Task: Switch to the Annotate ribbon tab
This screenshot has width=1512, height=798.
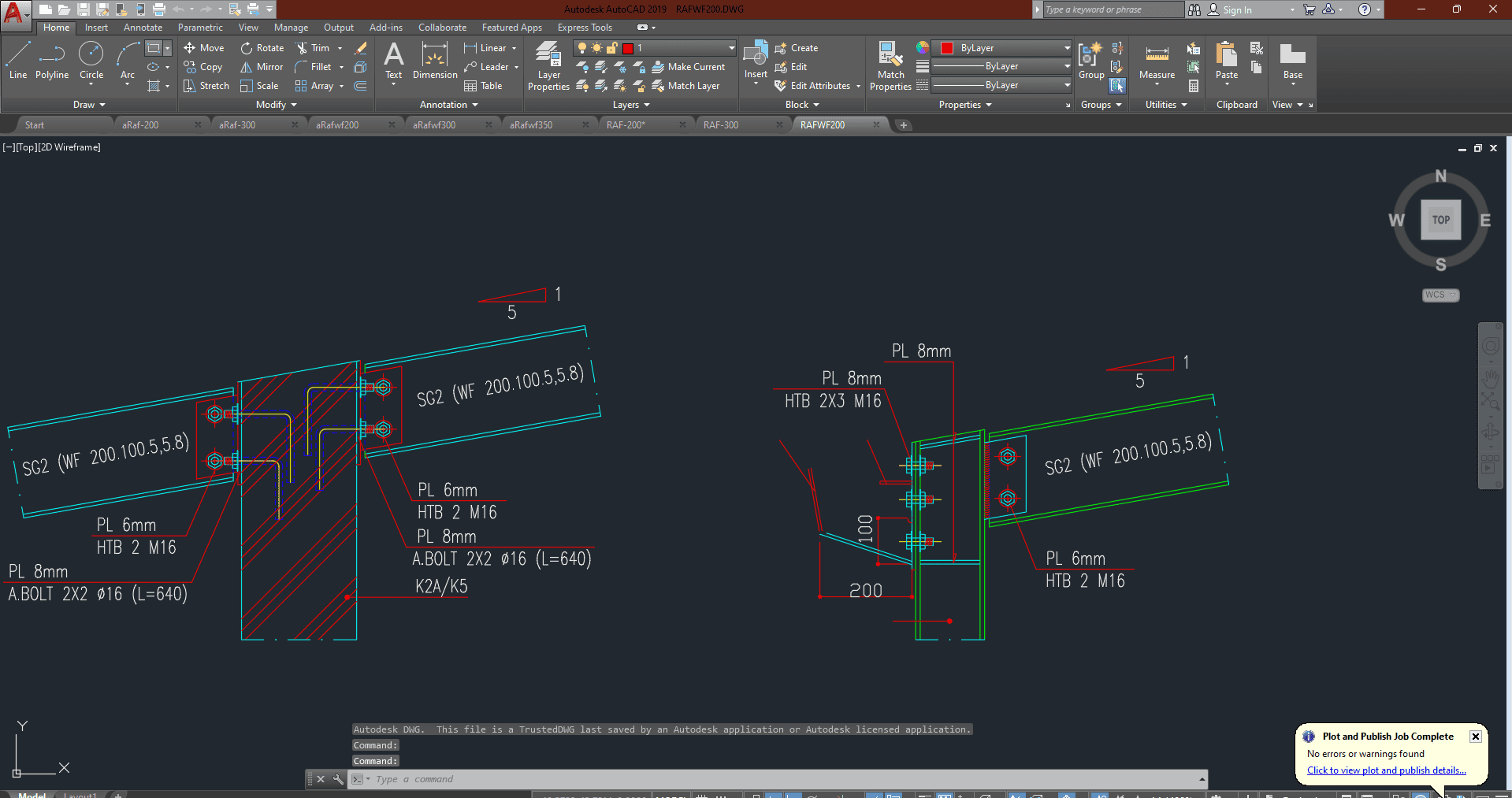Action: click(x=143, y=28)
